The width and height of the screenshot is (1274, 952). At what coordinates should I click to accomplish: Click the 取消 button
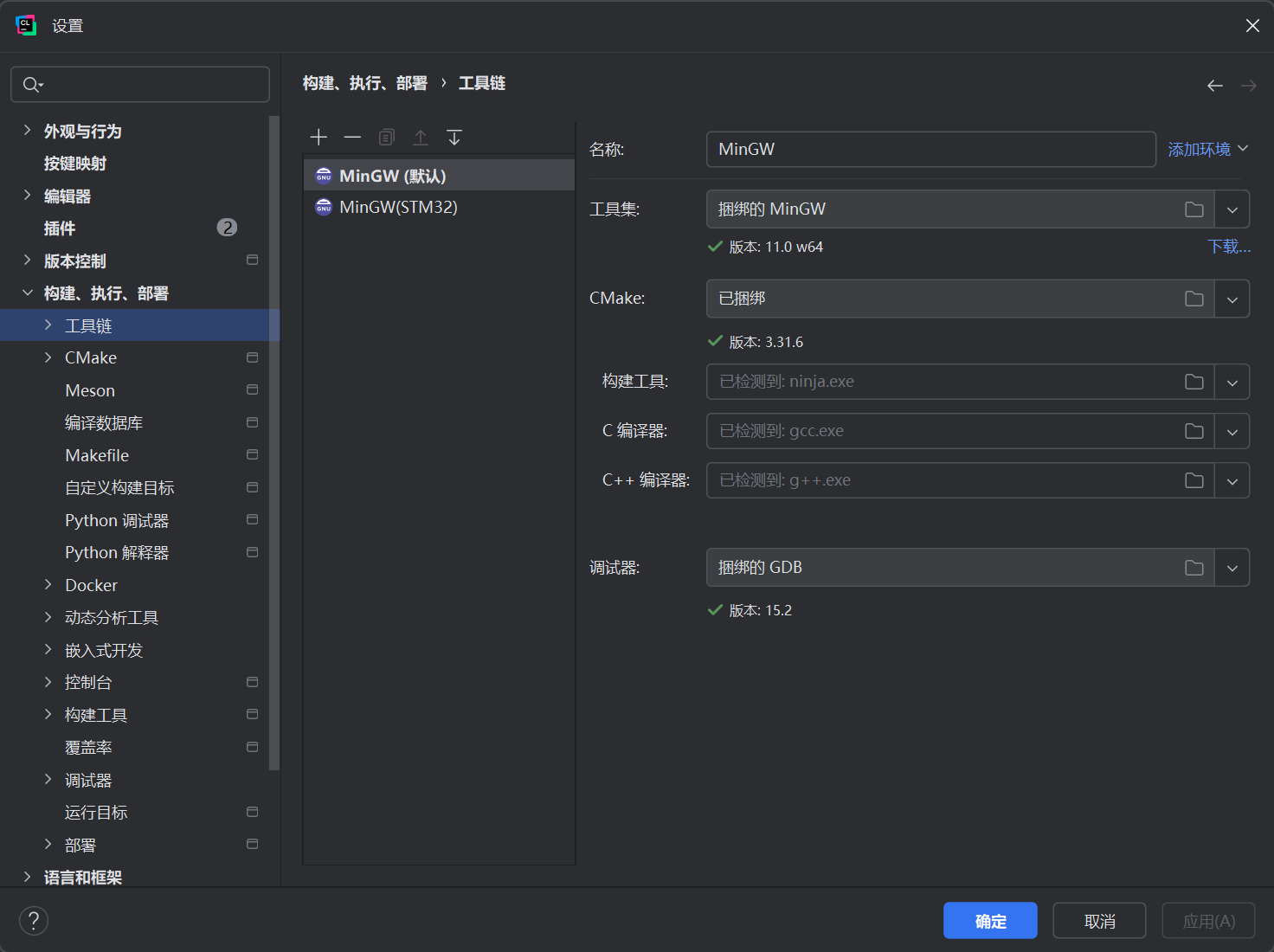[x=1099, y=921]
